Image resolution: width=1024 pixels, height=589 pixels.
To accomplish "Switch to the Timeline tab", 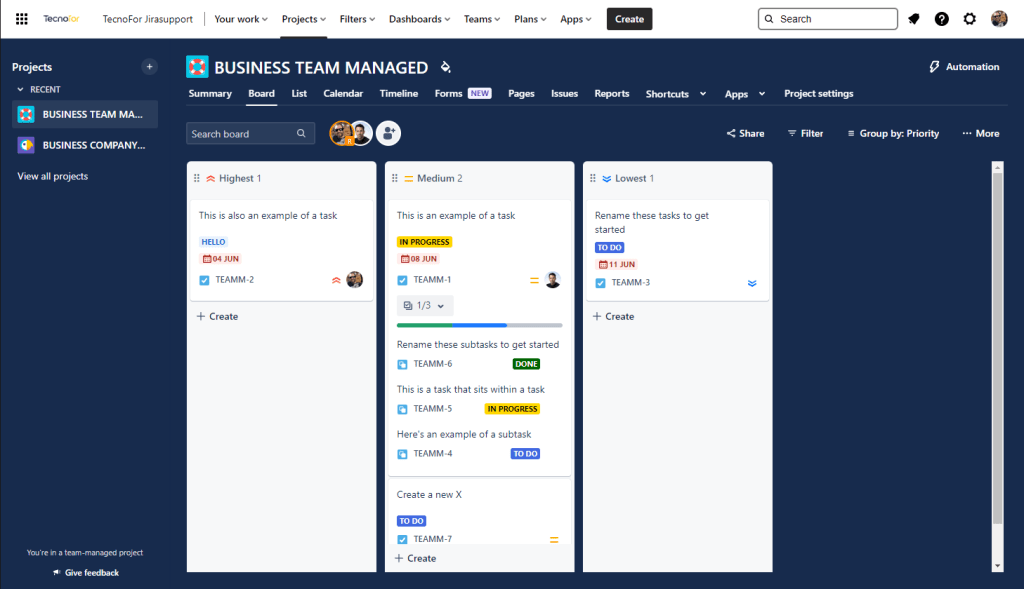I will click(398, 94).
